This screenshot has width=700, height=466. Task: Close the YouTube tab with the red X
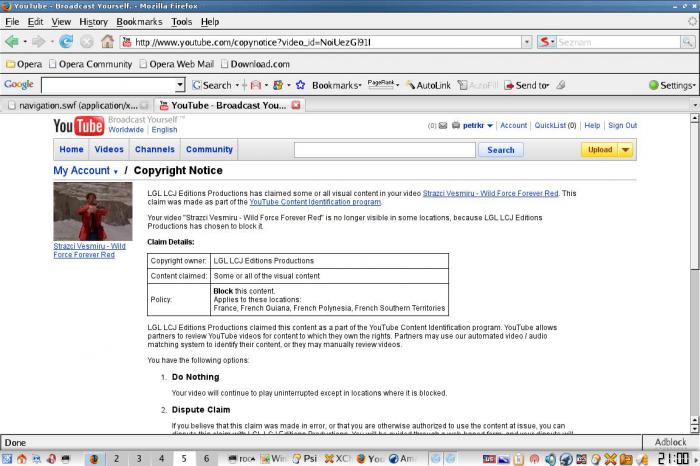point(296,105)
